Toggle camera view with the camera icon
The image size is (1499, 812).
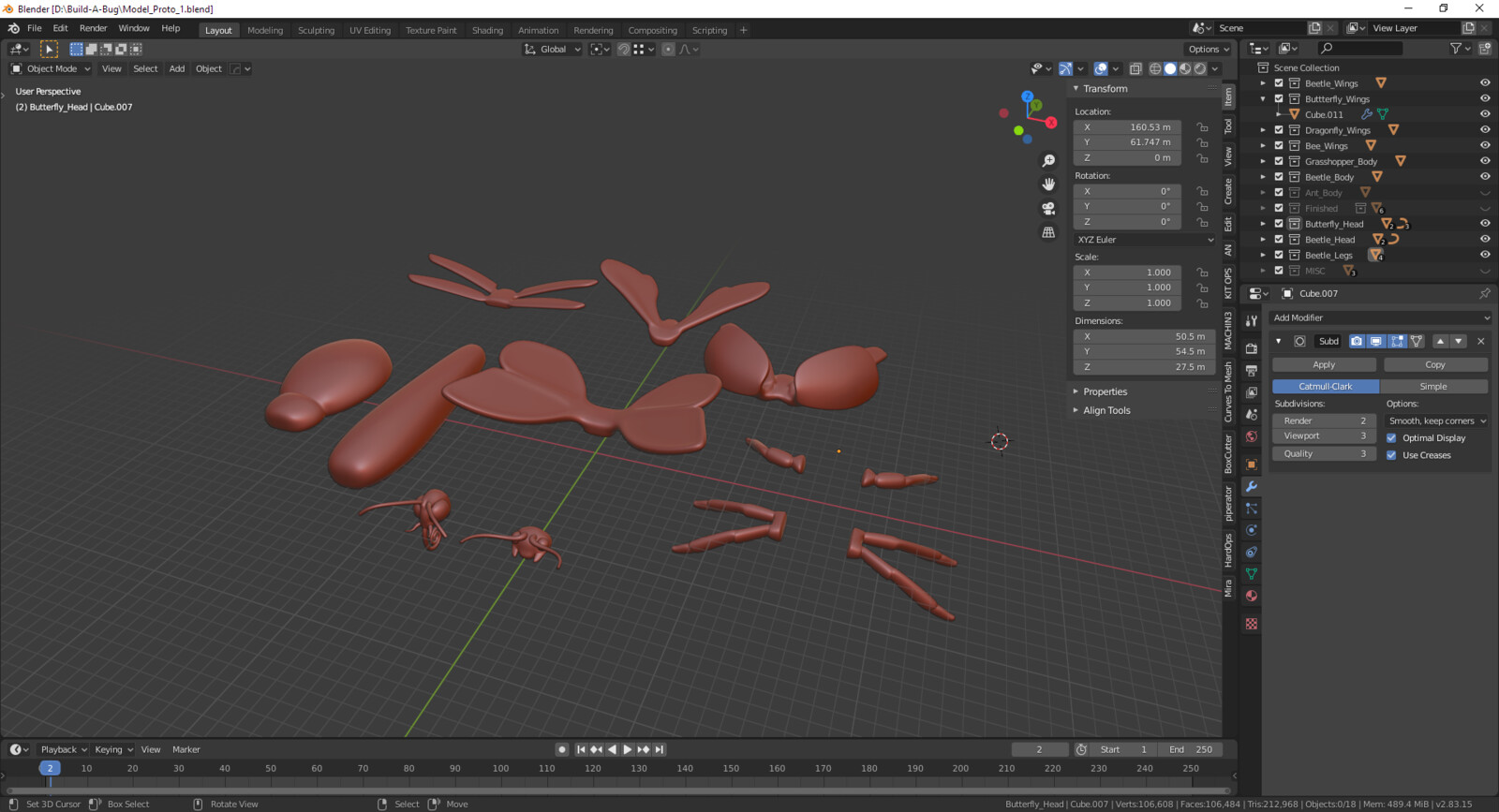click(1048, 208)
